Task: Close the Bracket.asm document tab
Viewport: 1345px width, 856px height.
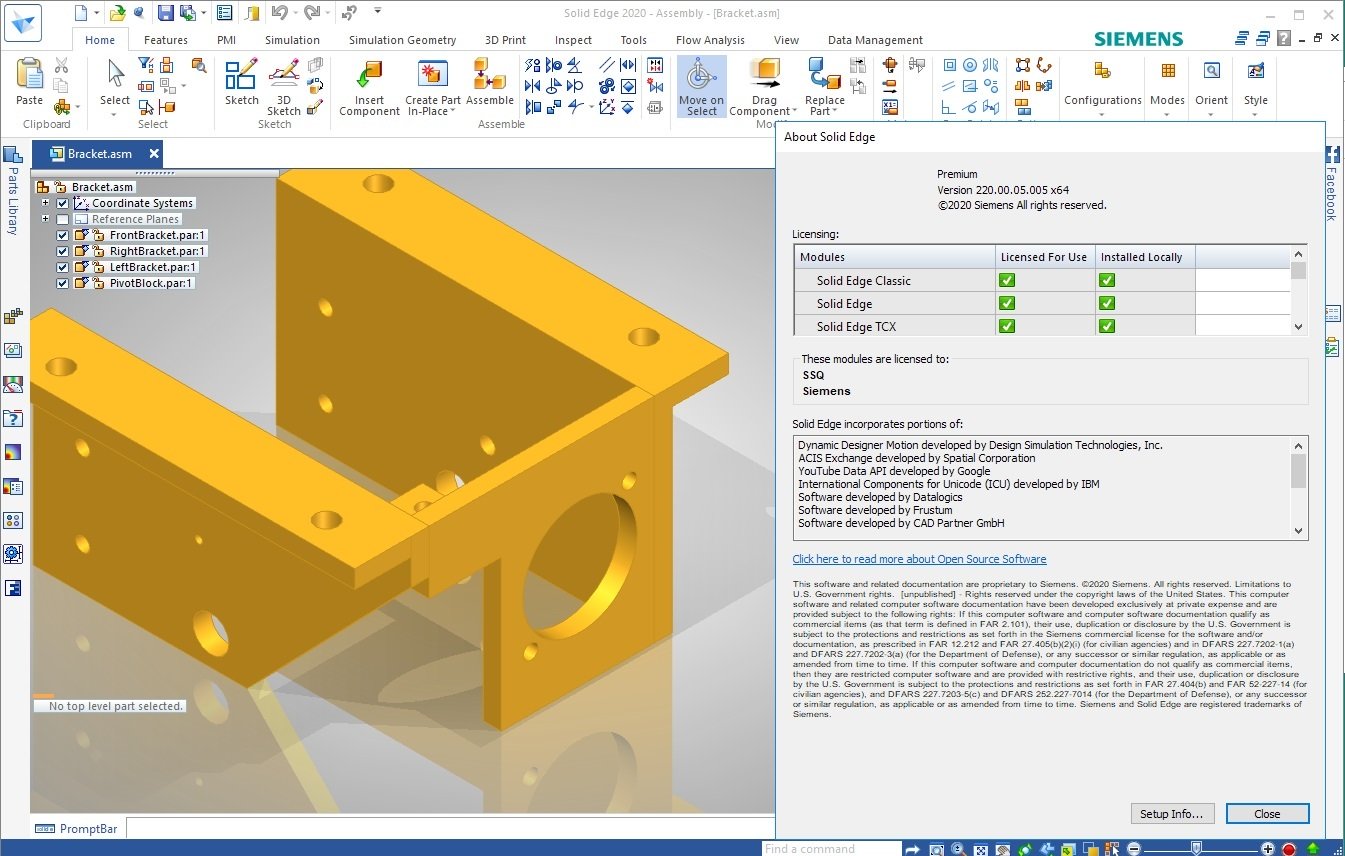Action: [x=154, y=154]
